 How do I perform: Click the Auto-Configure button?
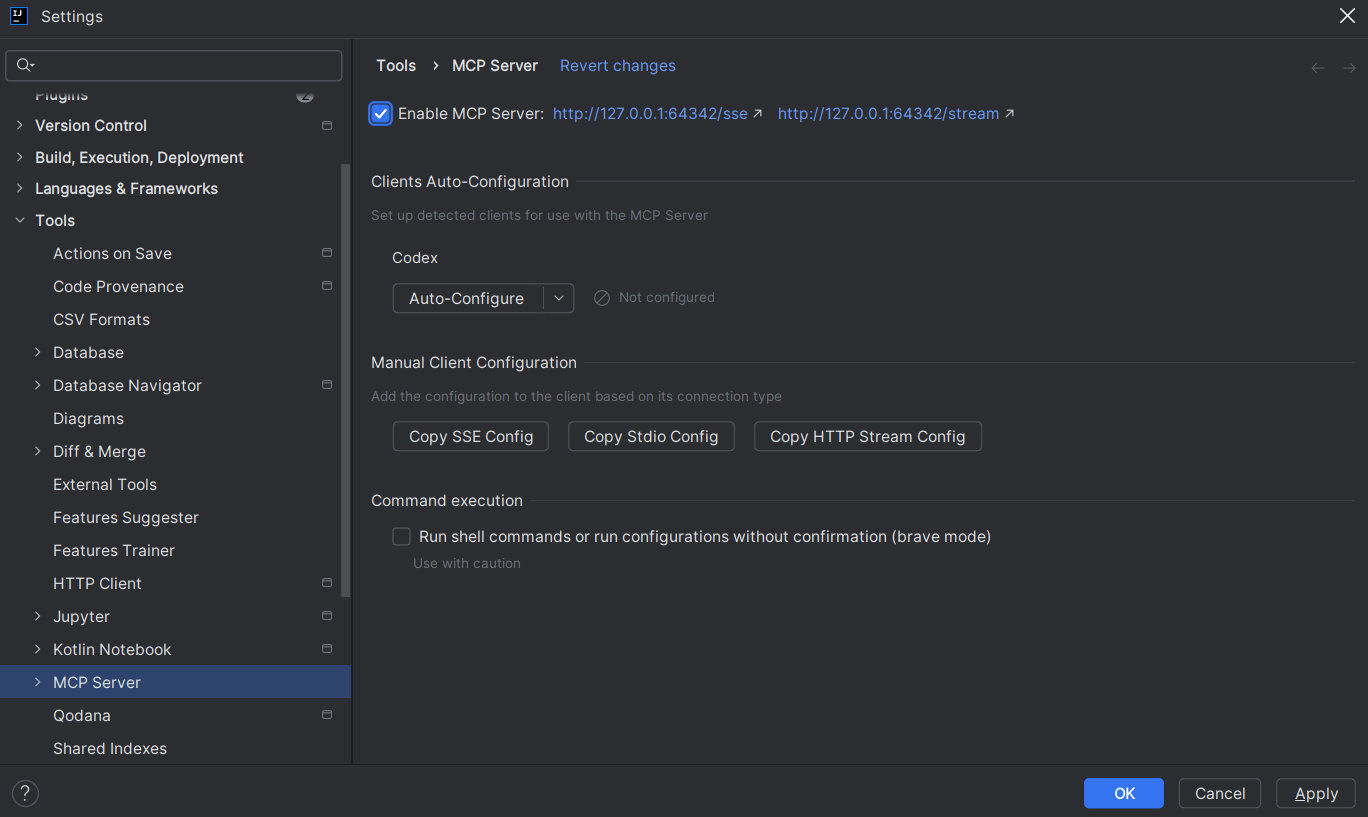tap(467, 298)
